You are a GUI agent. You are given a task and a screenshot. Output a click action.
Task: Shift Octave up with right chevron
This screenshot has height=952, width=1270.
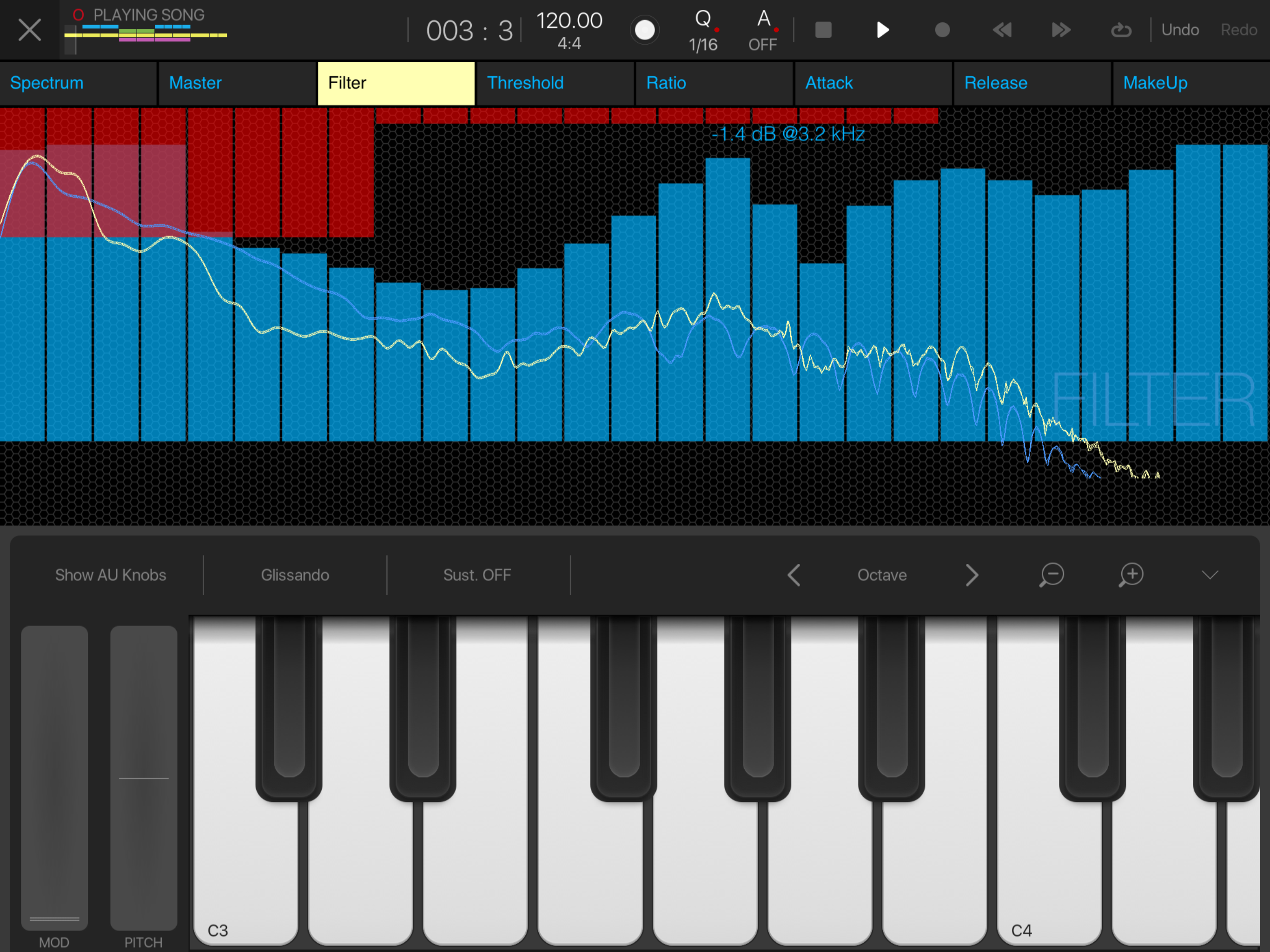click(x=971, y=575)
